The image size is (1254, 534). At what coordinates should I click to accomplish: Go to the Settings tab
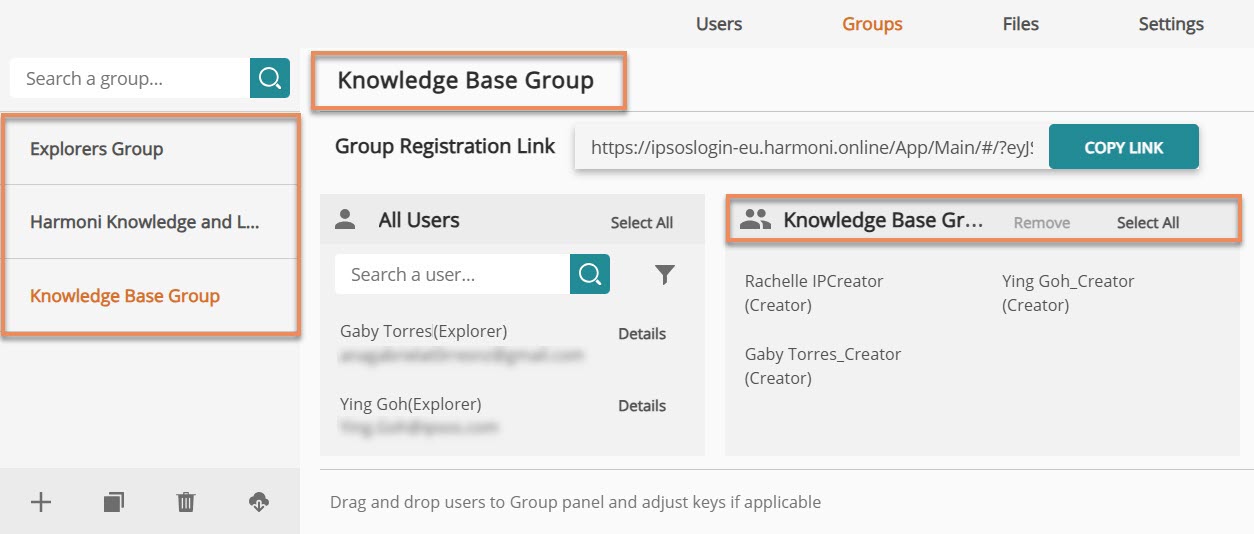[1171, 24]
